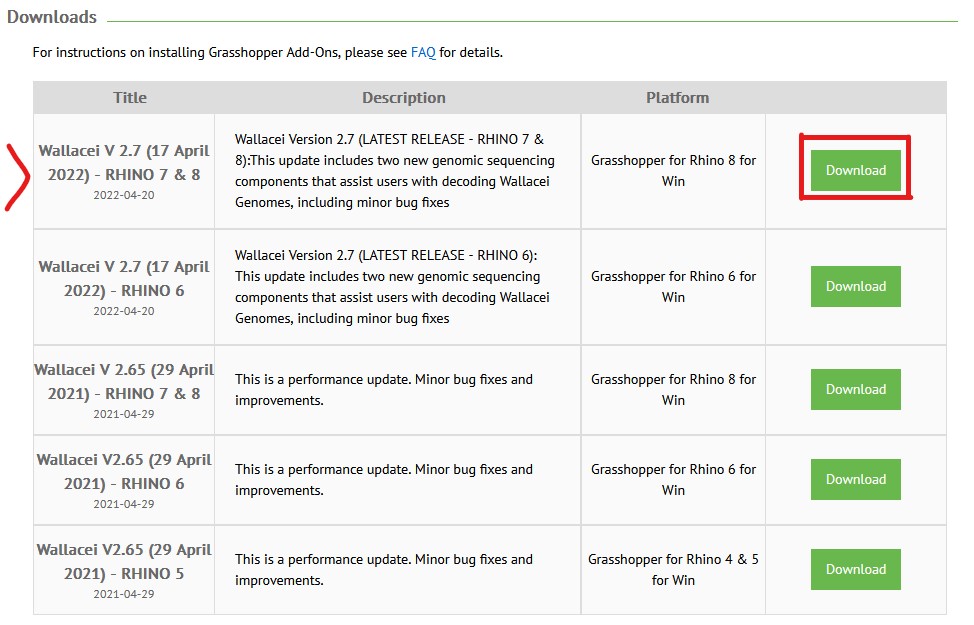The width and height of the screenshot is (974, 625).
Task: Select the Wallacei V 2.7 RHINO 7 & 8 title
Action: point(124,162)
